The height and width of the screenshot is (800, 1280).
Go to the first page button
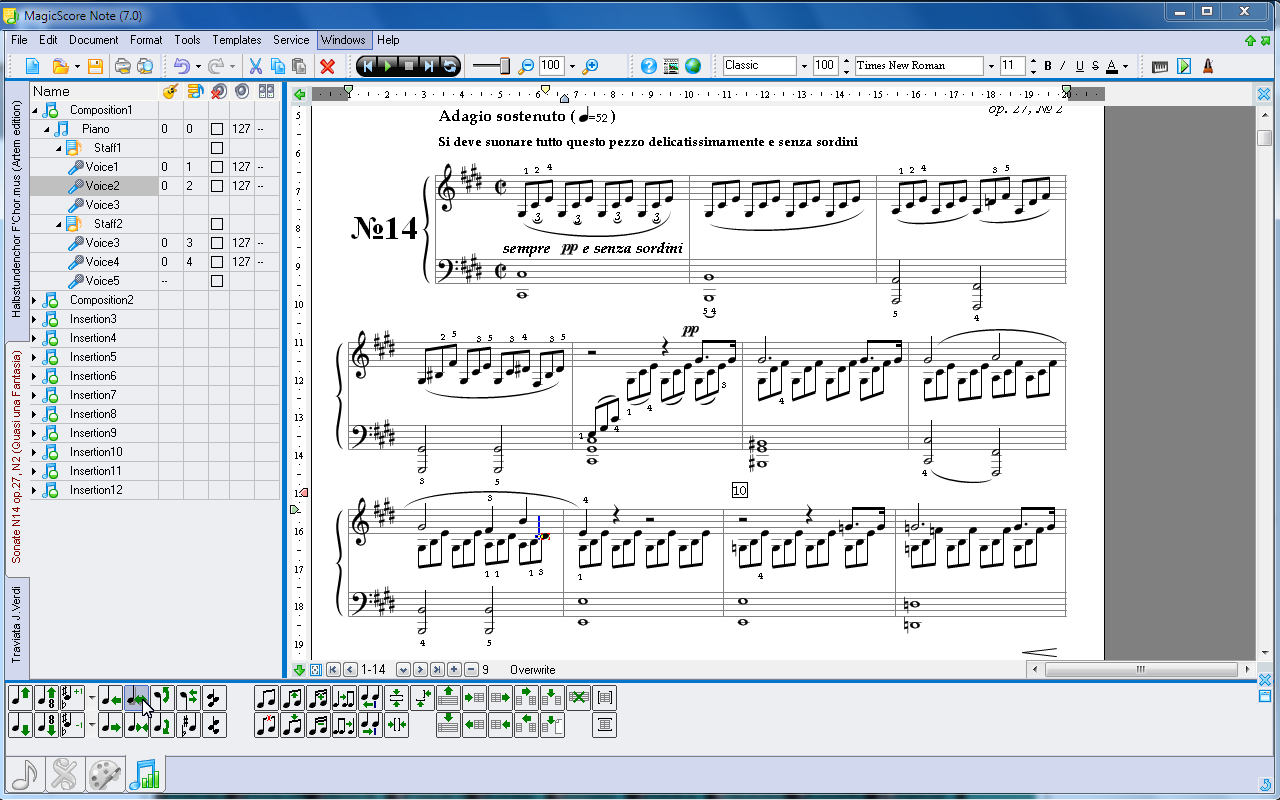click(333, 670)
